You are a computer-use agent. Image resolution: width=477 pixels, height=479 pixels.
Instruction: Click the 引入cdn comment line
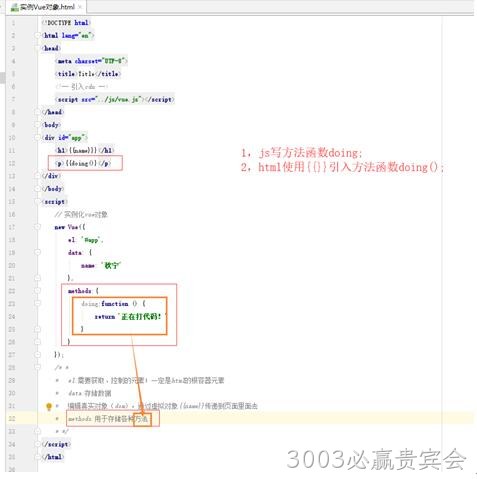[x=81, y=87]
